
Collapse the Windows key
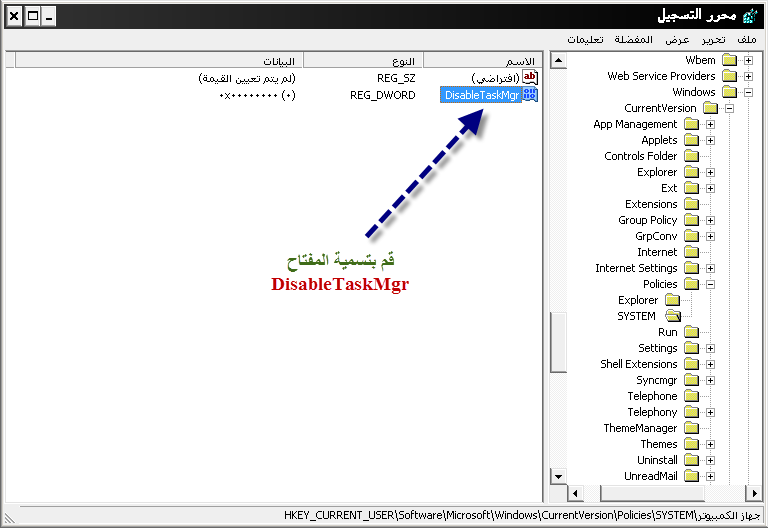[x=748, y=93]
